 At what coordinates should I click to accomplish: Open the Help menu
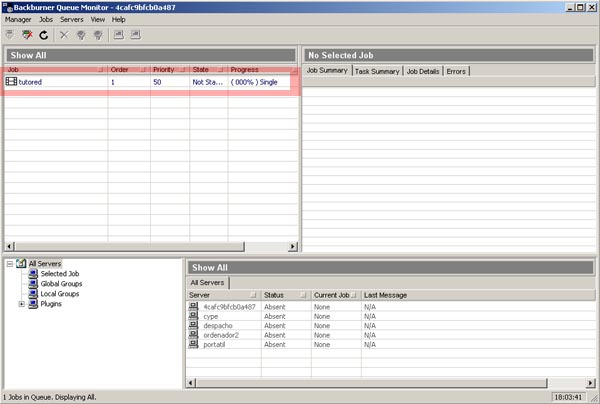(x=119, y=20)
